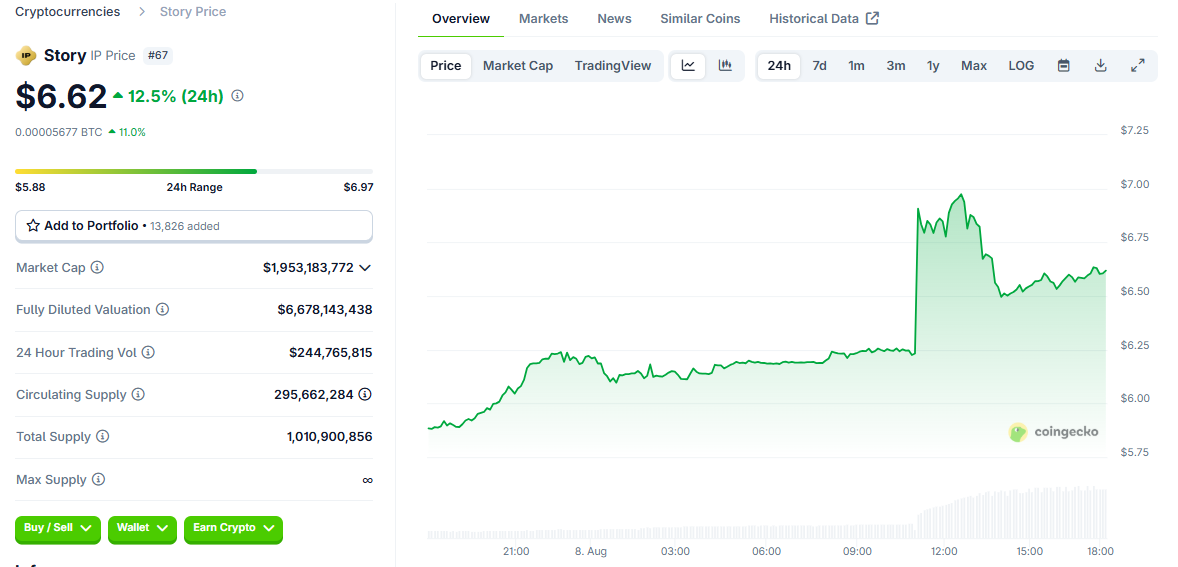The image size is (1178, 567).
Task: Click the 24h Range progress bar
Action: pos(194,171)
